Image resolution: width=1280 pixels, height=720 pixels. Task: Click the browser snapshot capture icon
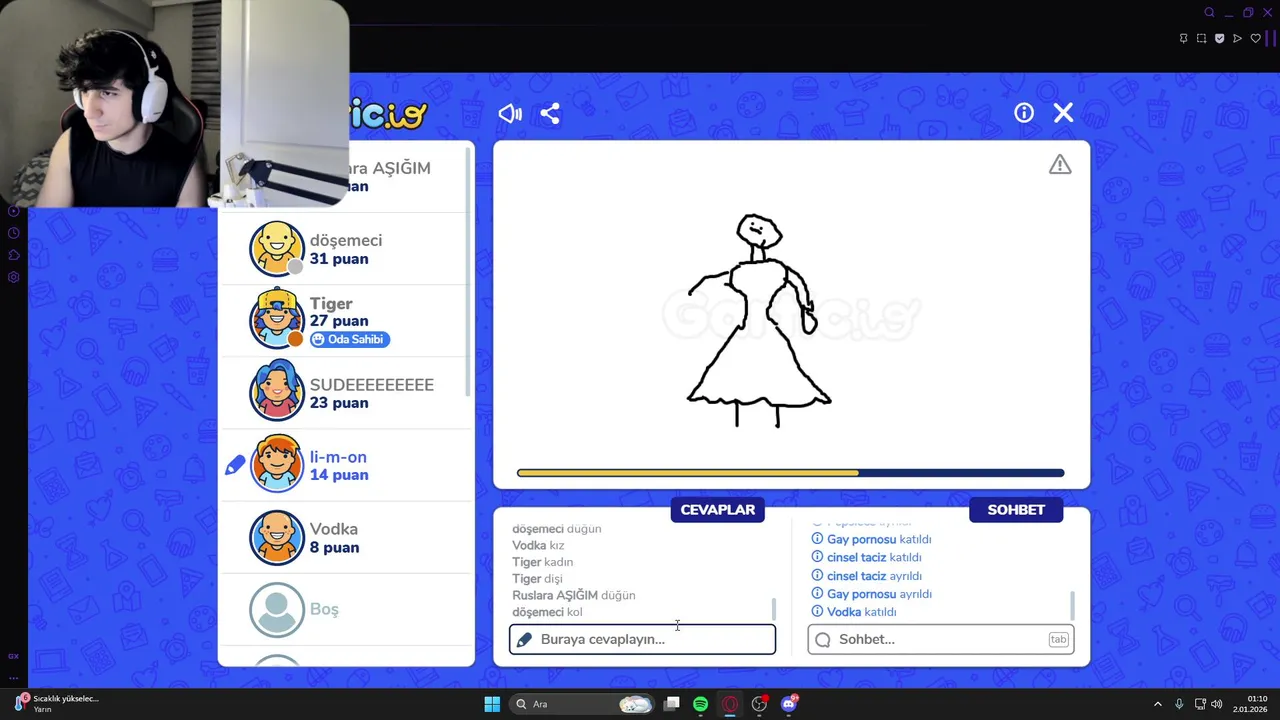click(x=1201, y=39)
